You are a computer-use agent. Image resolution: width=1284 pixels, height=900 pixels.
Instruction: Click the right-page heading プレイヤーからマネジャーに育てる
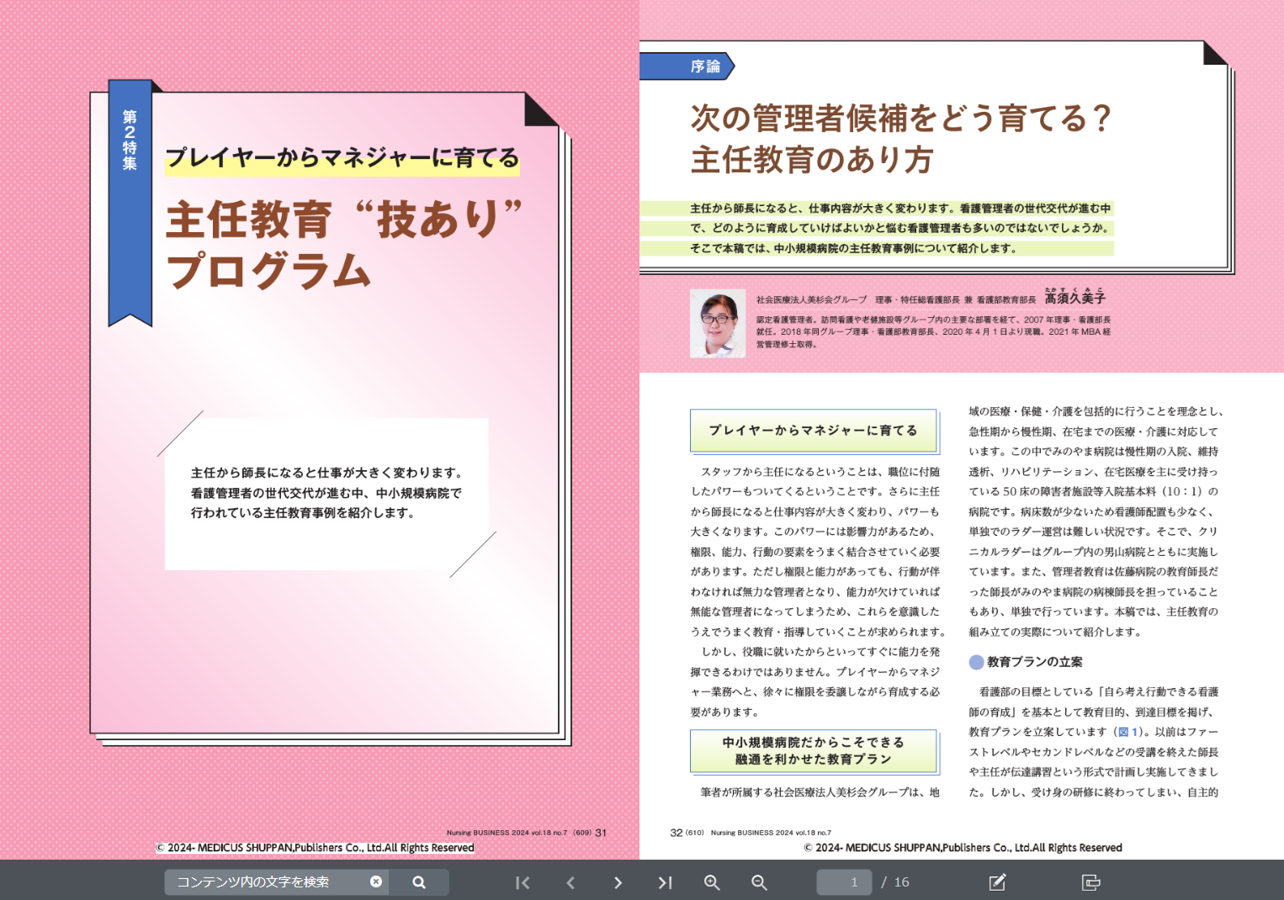tap(813, 430)
